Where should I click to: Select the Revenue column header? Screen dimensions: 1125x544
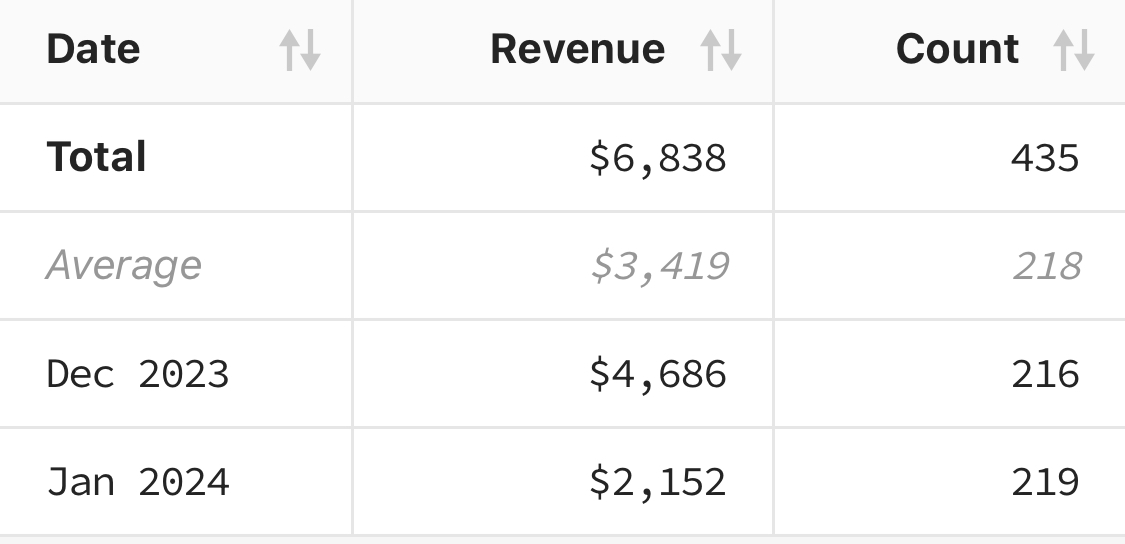point(562,50)
